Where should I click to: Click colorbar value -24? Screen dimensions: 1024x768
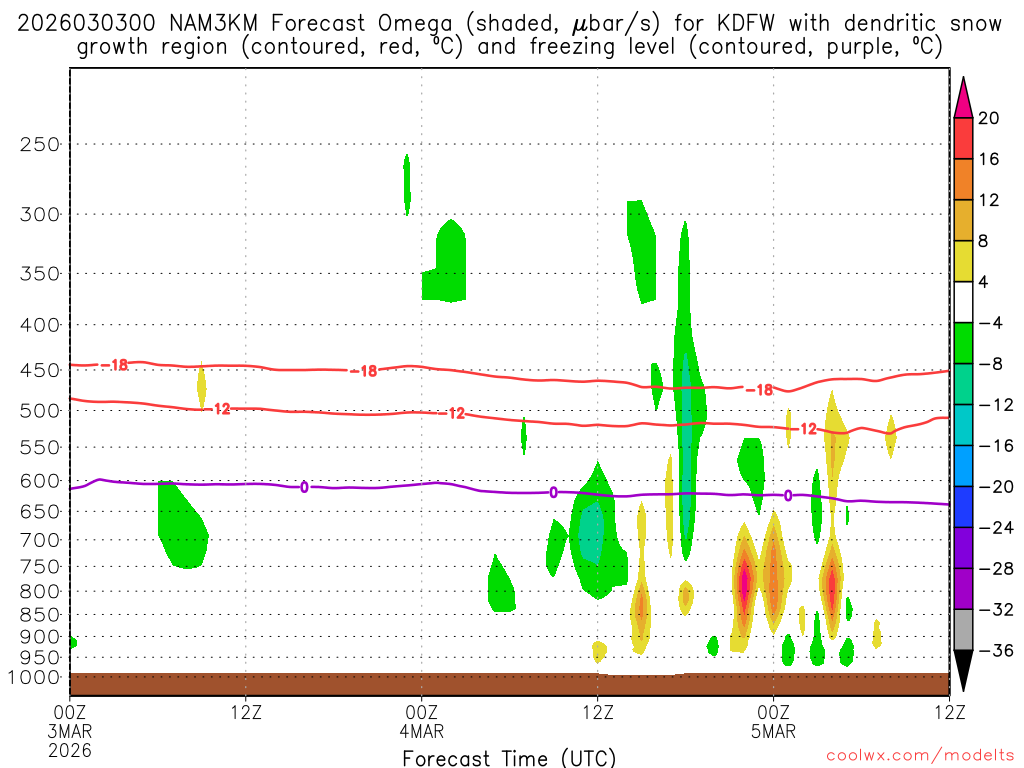(x=996, y=528)
